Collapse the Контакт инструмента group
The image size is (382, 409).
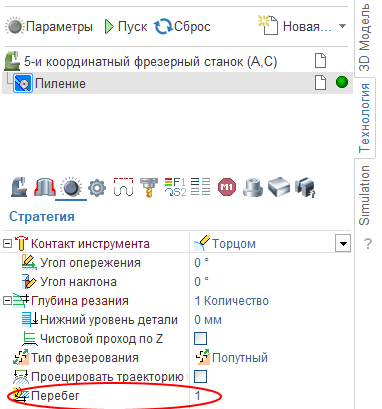(7, 244)
